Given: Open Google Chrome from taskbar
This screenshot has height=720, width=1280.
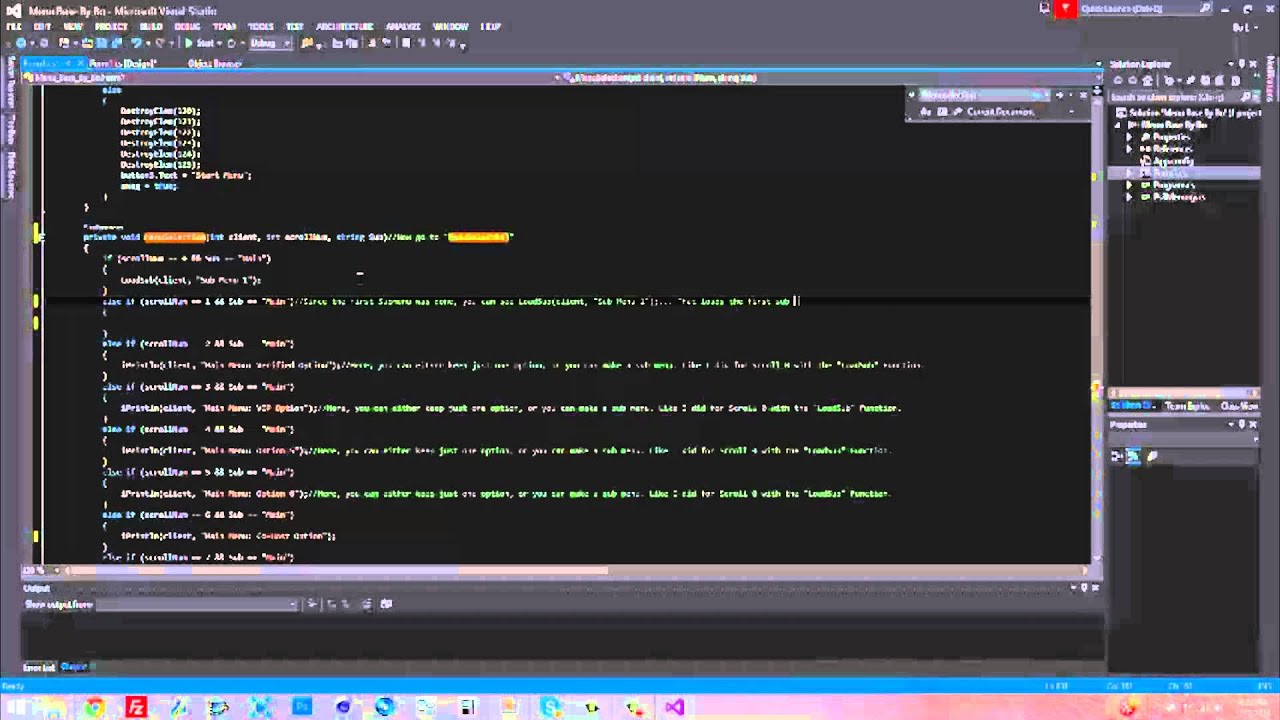Looking at the screenshot, I should click(94, 707).
